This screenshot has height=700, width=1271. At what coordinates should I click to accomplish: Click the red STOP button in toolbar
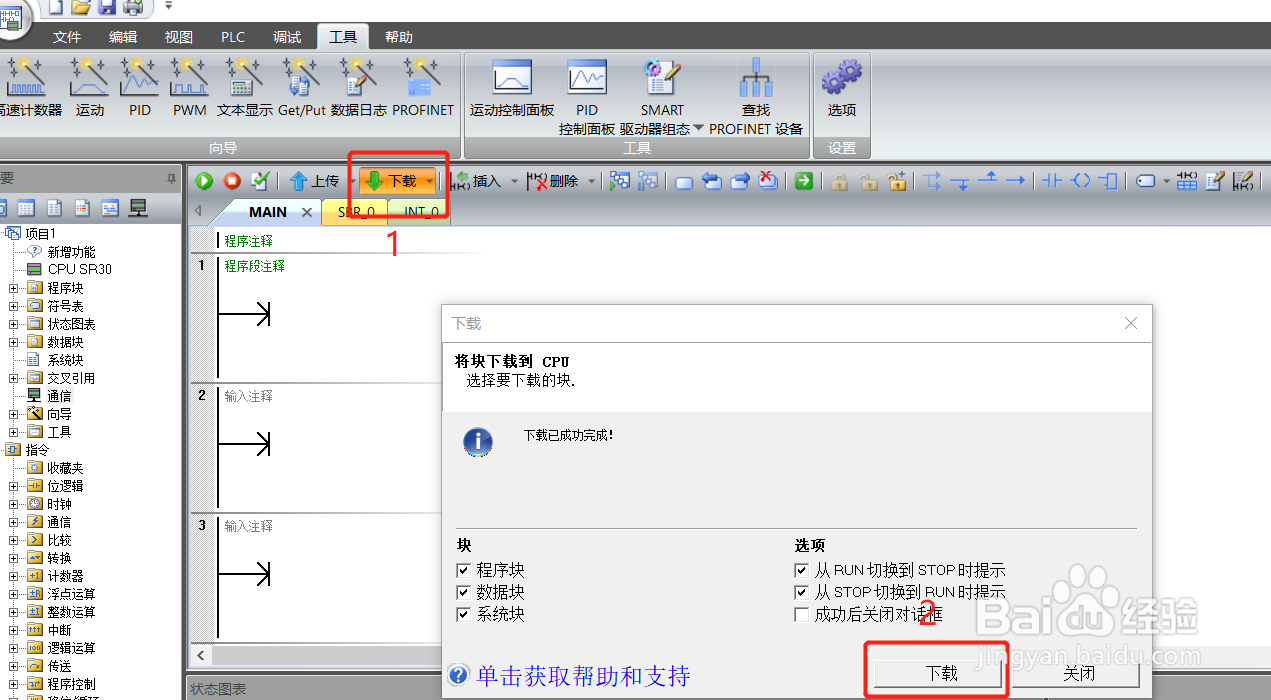[232, 181]
